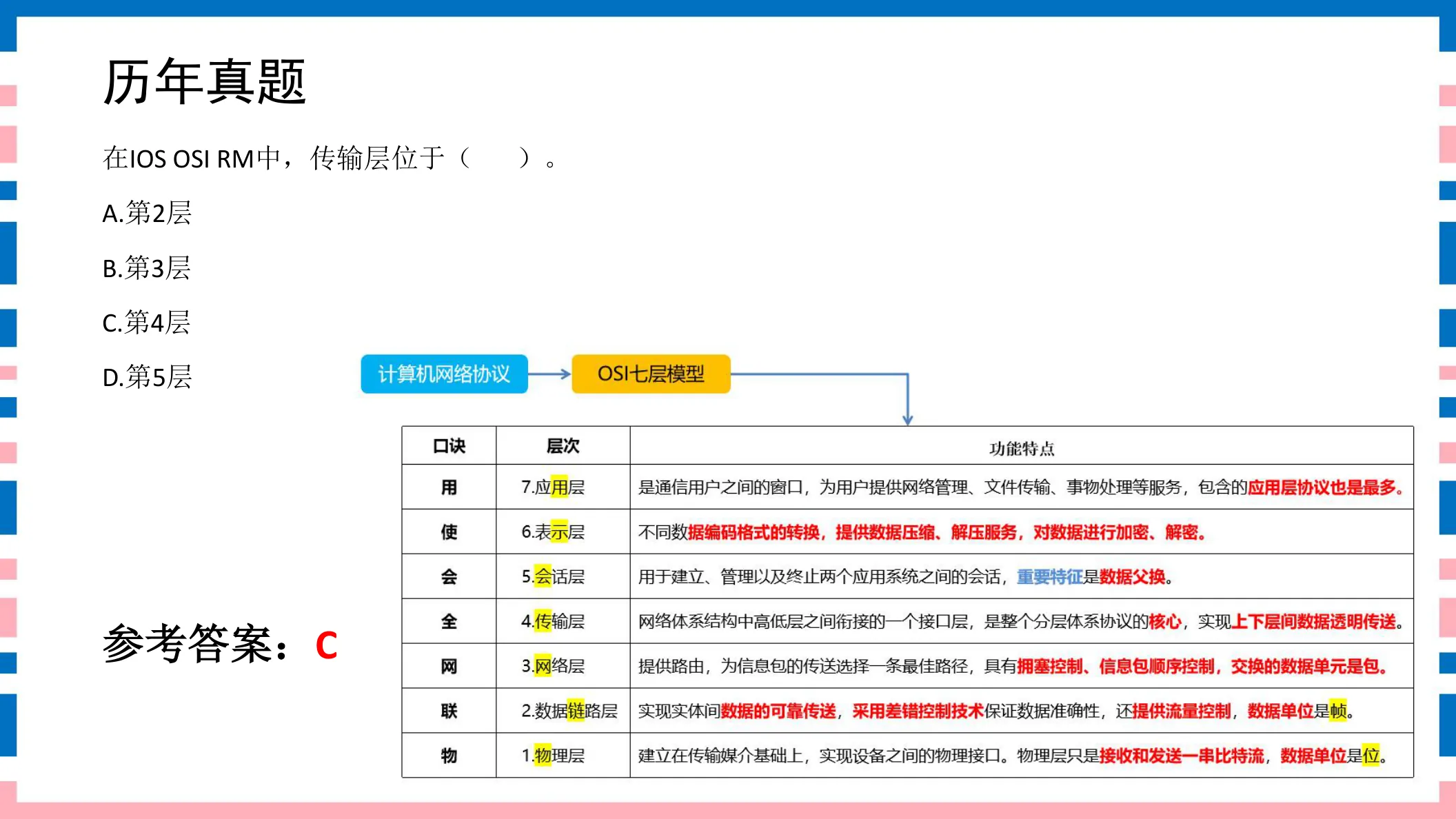Click the 2.数据链路层 table cell
This screenshot has height=819, width=1456.
tap(563, 711)
